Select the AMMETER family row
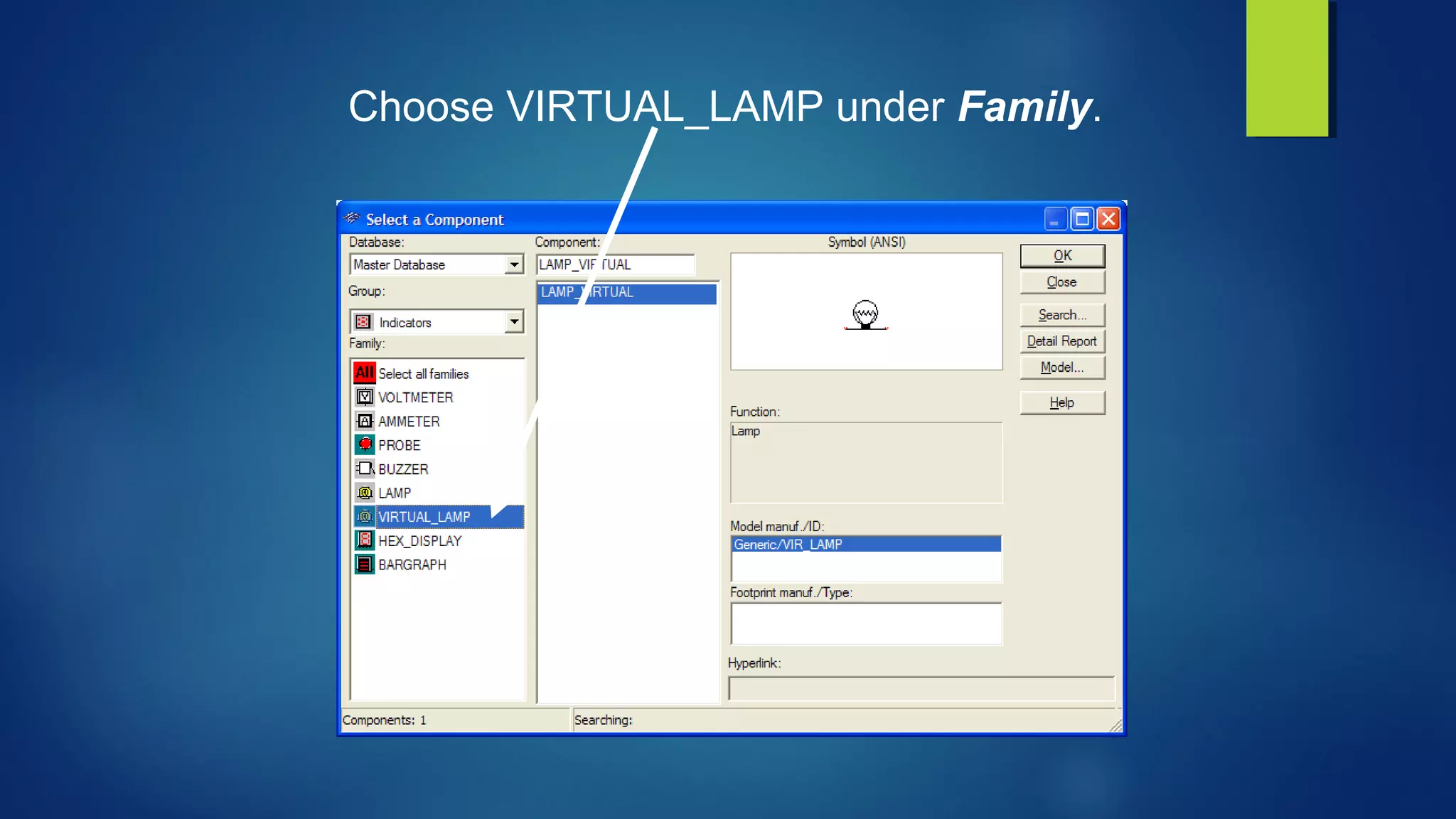The image size is (1456, 819). tap(439, 421)
